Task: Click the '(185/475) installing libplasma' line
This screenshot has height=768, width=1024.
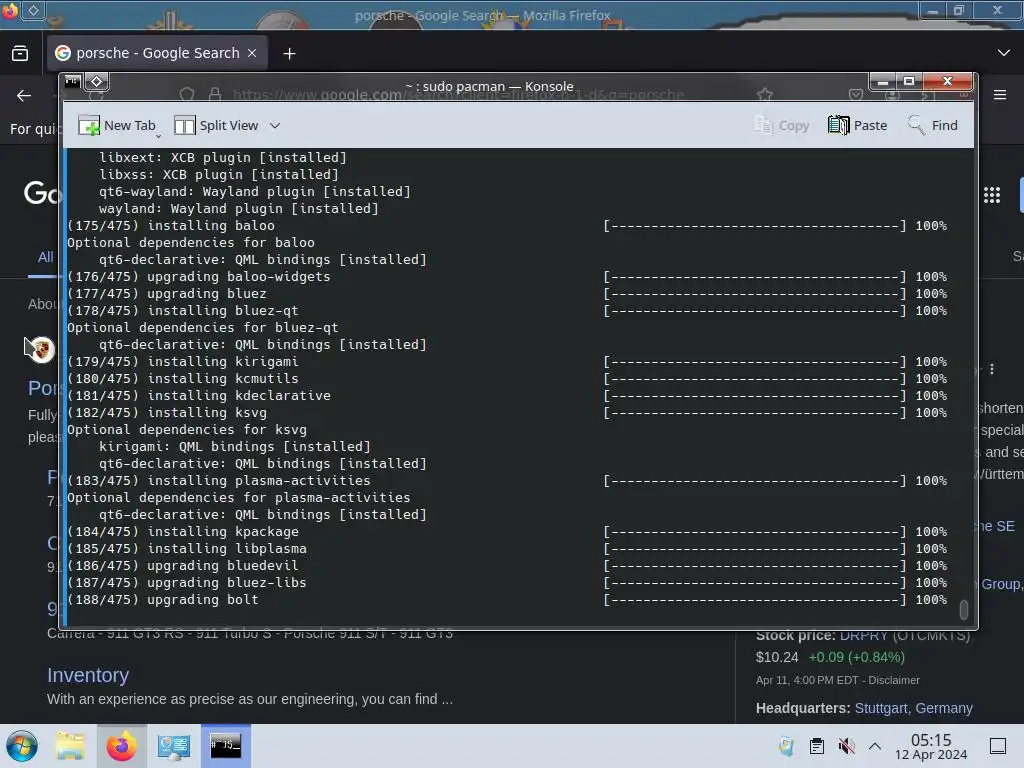Action: [x=186, y=549]
